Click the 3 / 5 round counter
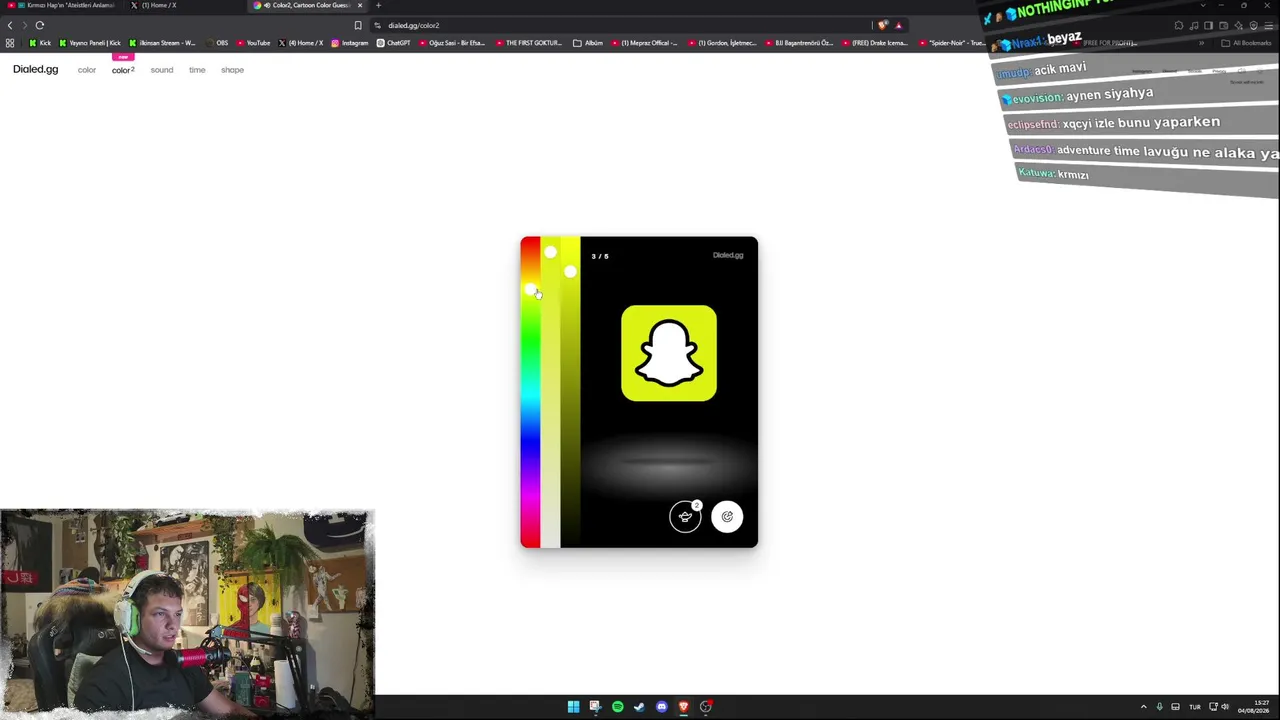This screenshot has width=1280, height=720. tap(600, 257)
